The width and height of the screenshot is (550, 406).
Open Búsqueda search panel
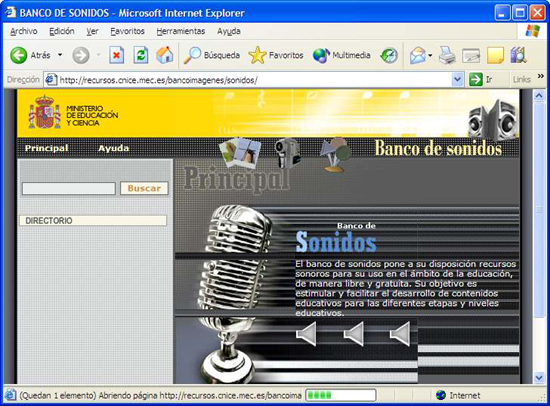[x=212, y=55]
